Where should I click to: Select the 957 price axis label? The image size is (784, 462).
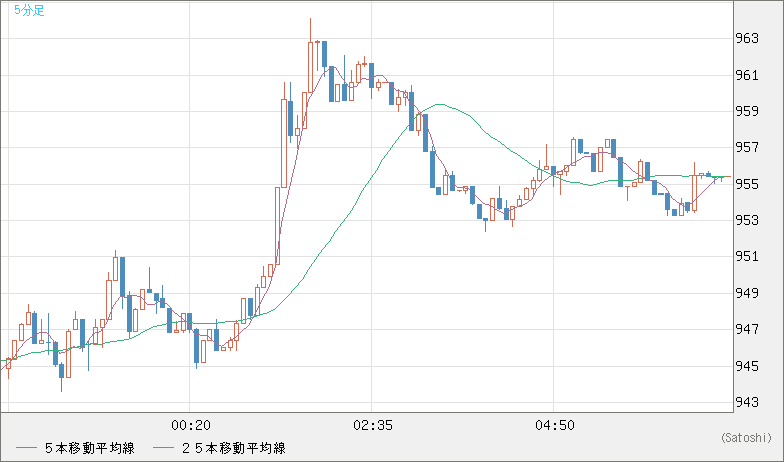tap(747, 148)
